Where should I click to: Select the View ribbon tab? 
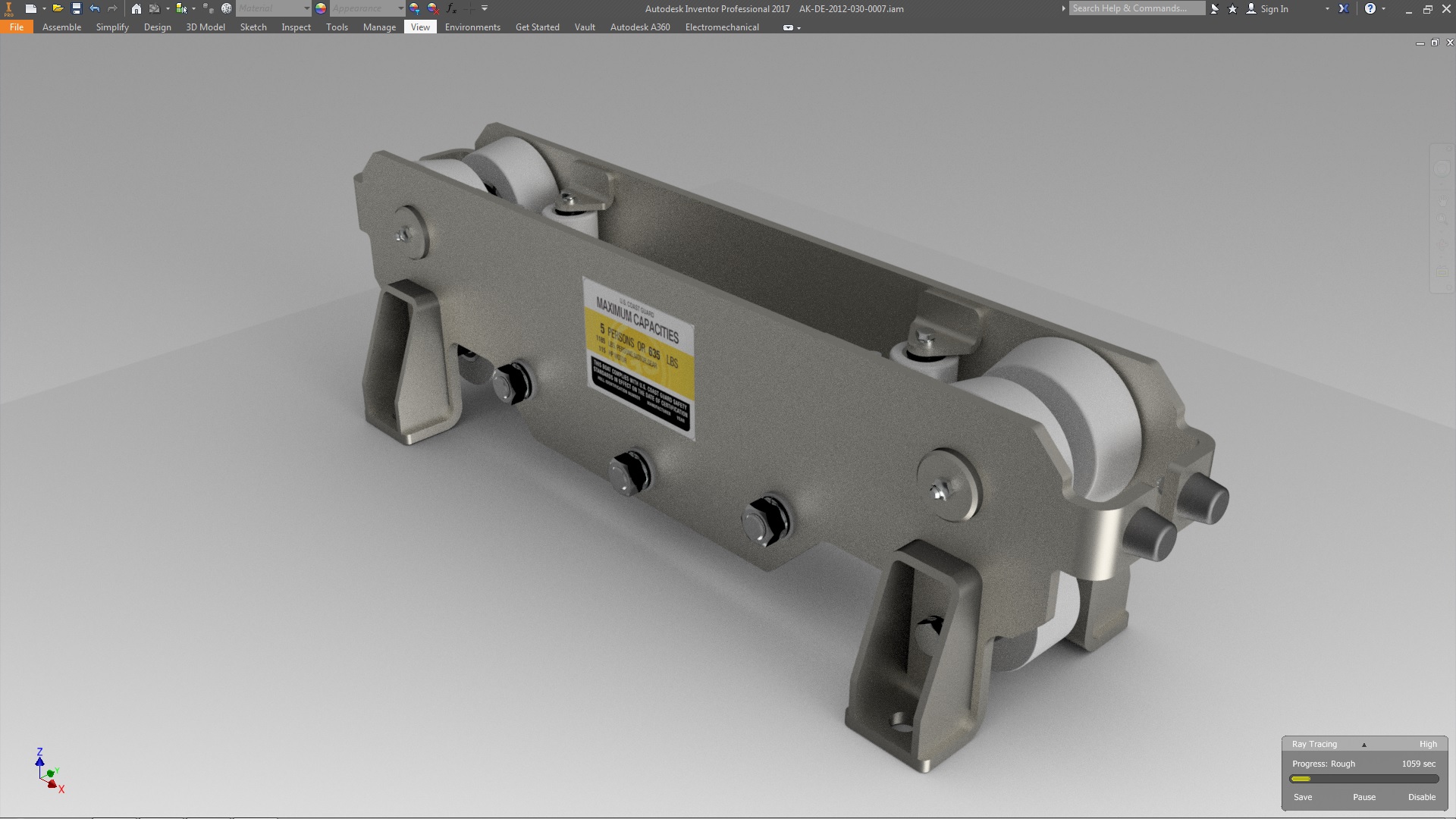(420, 27)
